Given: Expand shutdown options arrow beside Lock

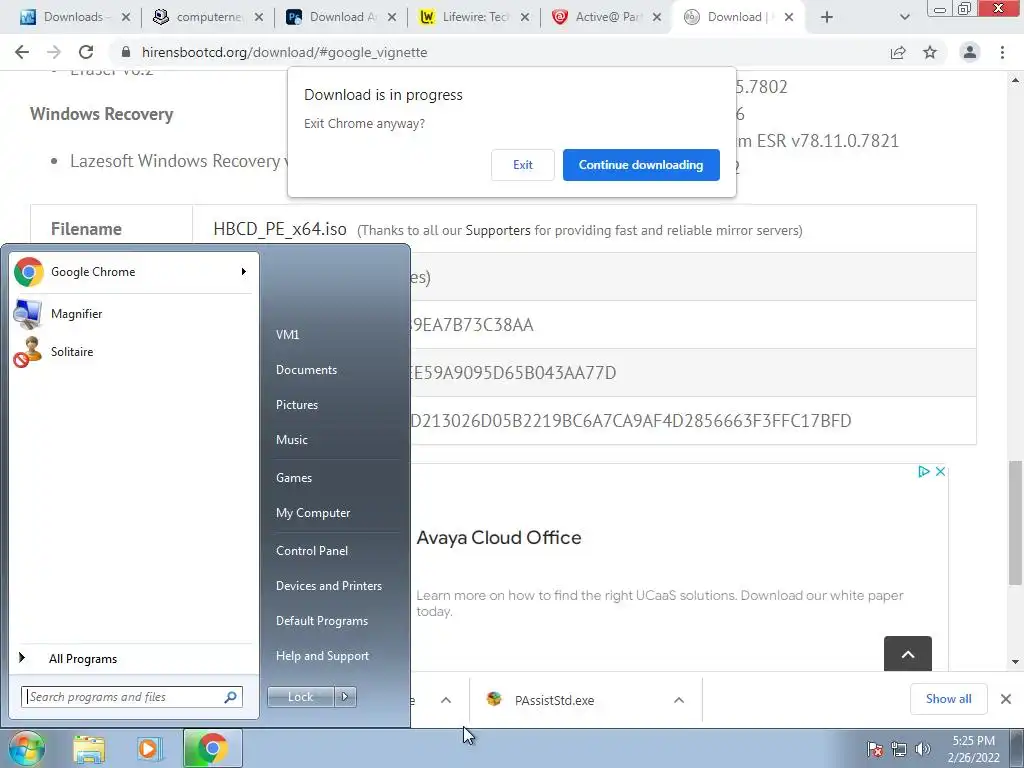Looking at the screenshot, I should tap(345, 697).
